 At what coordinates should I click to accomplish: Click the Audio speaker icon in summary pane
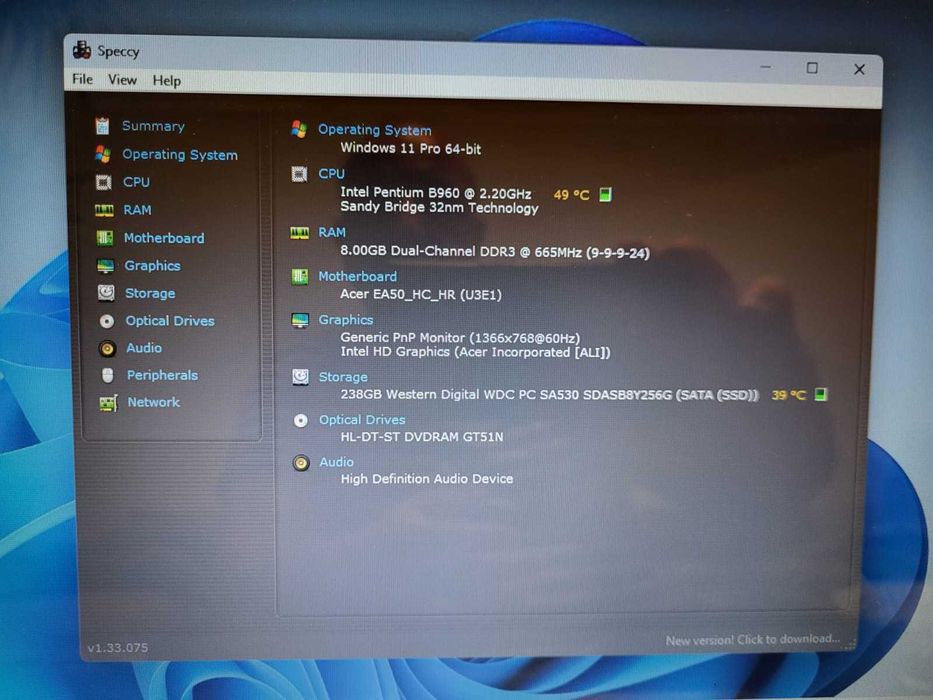point(301,463)
